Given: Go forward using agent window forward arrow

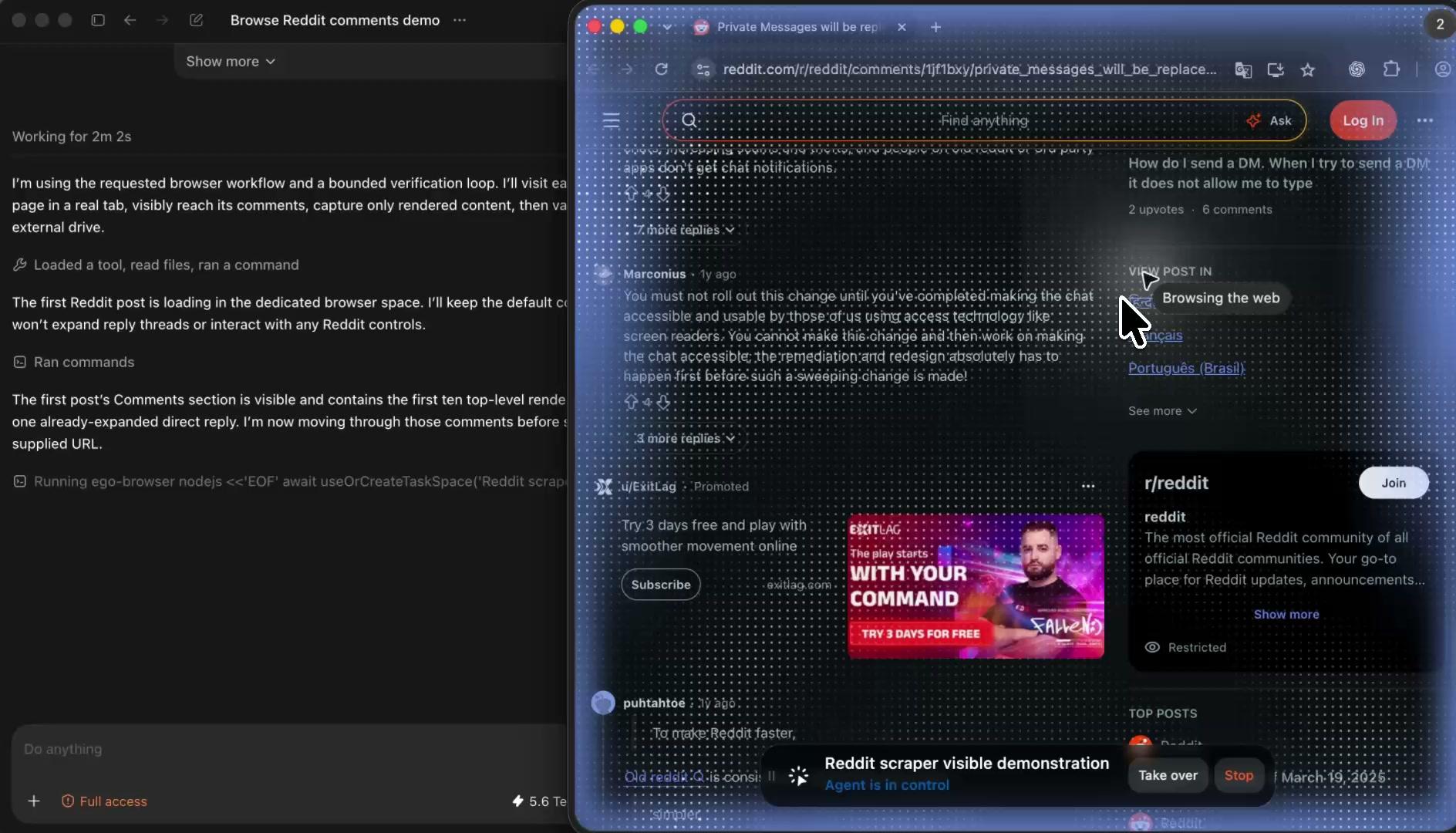Looking at the screenshot, I should 162,20.
